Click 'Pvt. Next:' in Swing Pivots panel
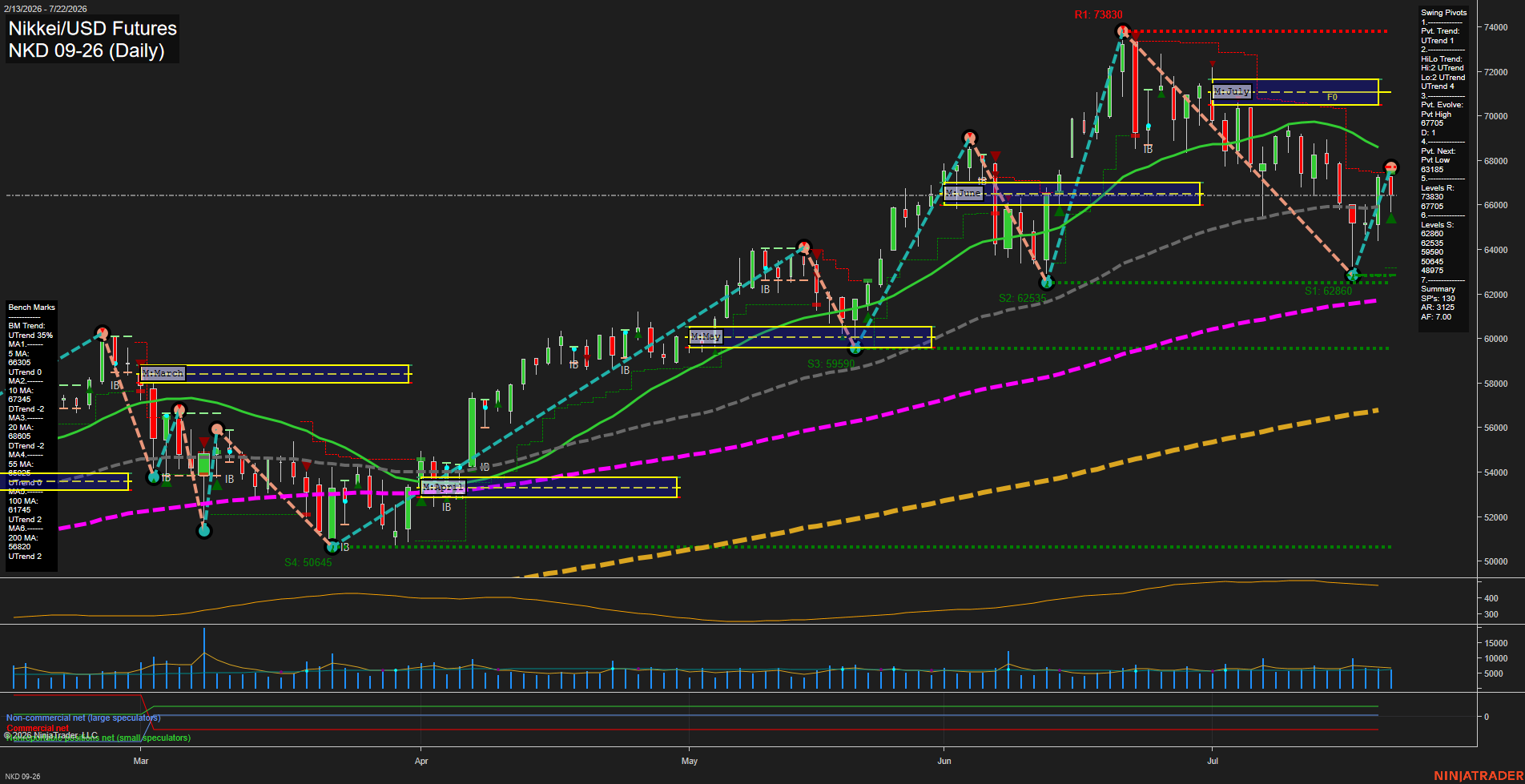 click(1438, 151)
